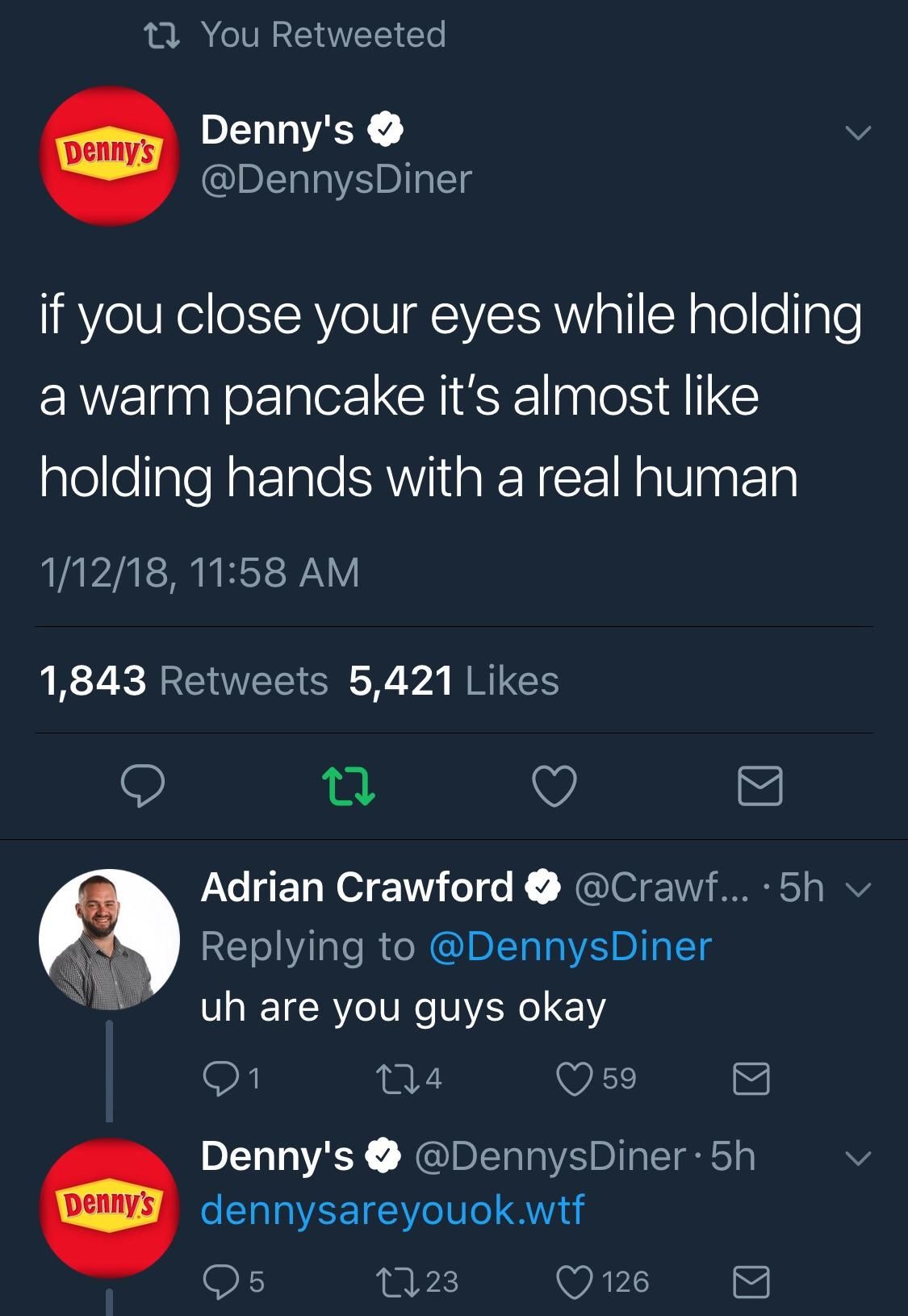Open the dennysareyouok.wtf link
908x1316 pixels.
click(392, 1209)
